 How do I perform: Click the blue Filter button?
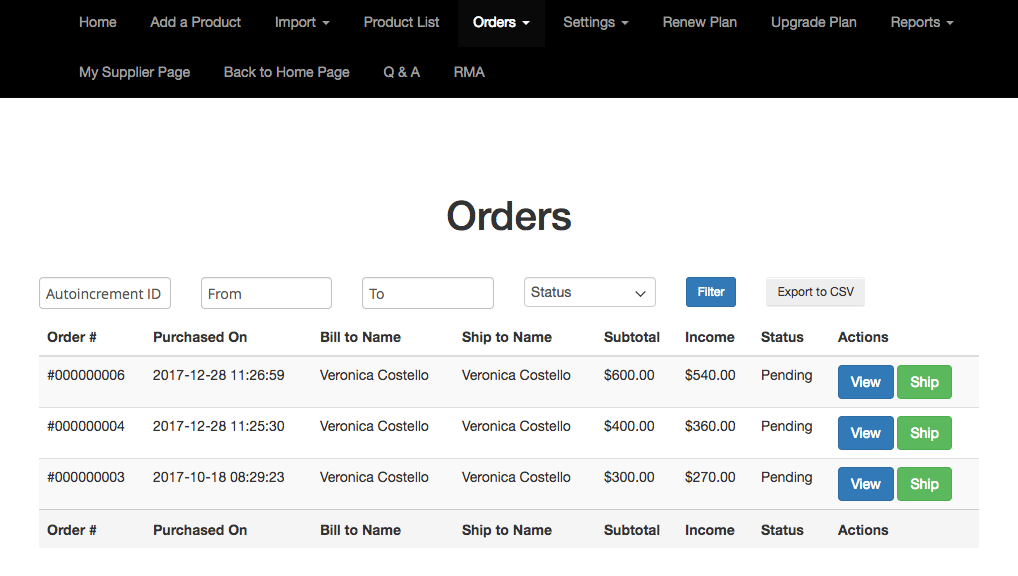[710, 292]
